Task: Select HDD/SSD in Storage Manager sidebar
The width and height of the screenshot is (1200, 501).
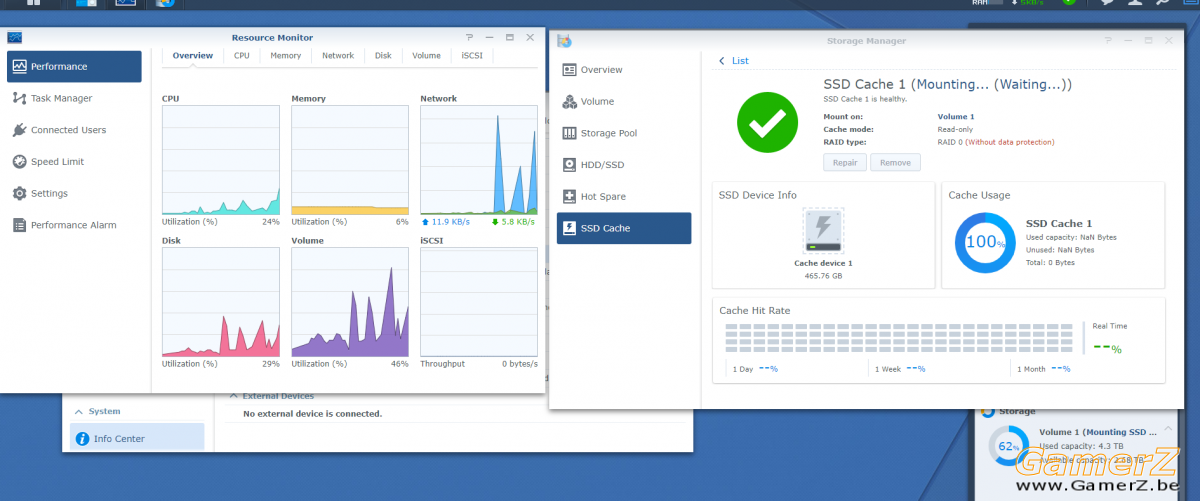Action: click(x=624, y=165)
